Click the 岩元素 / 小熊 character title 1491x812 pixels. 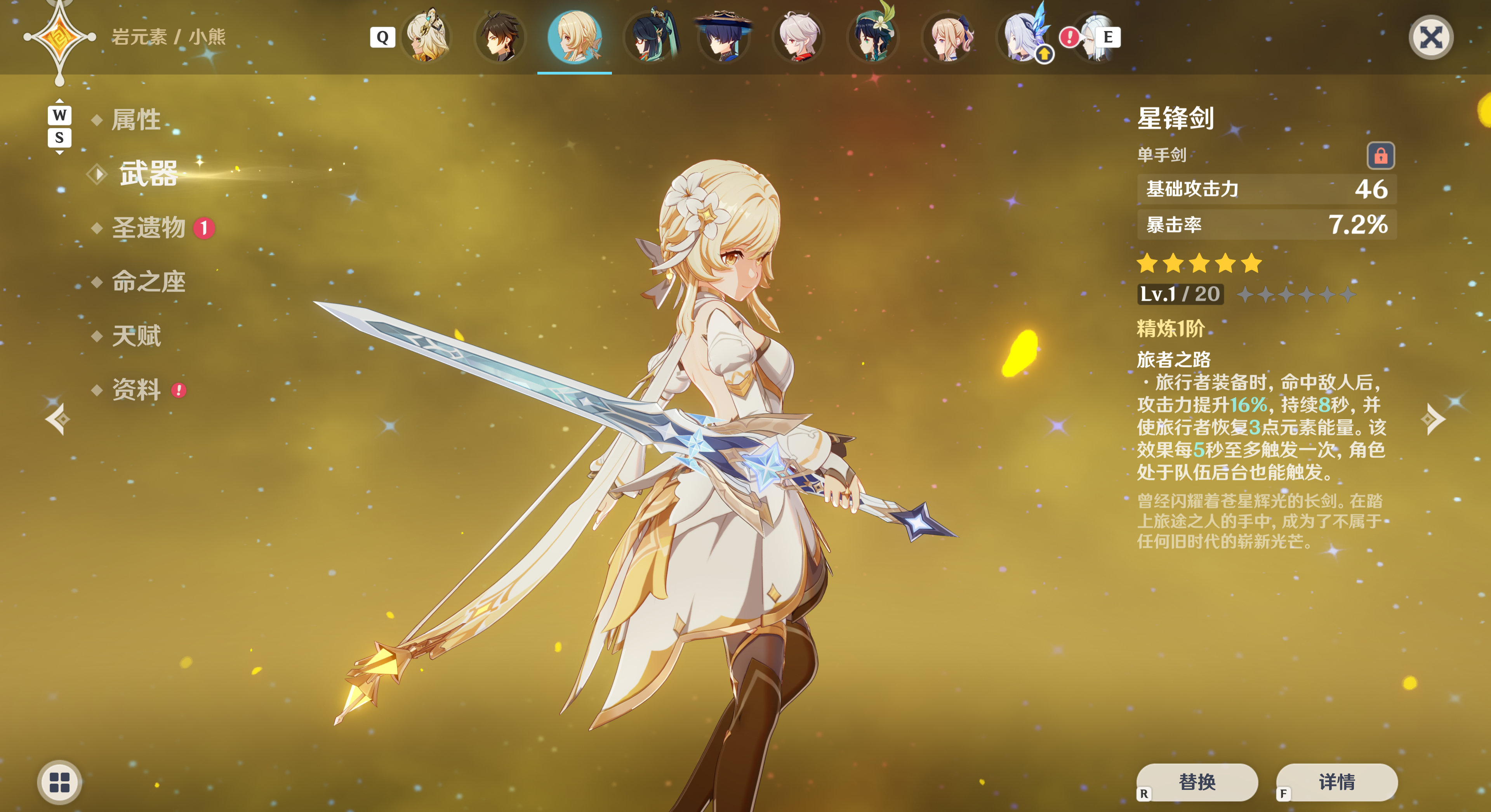click(x=169, y=37)
